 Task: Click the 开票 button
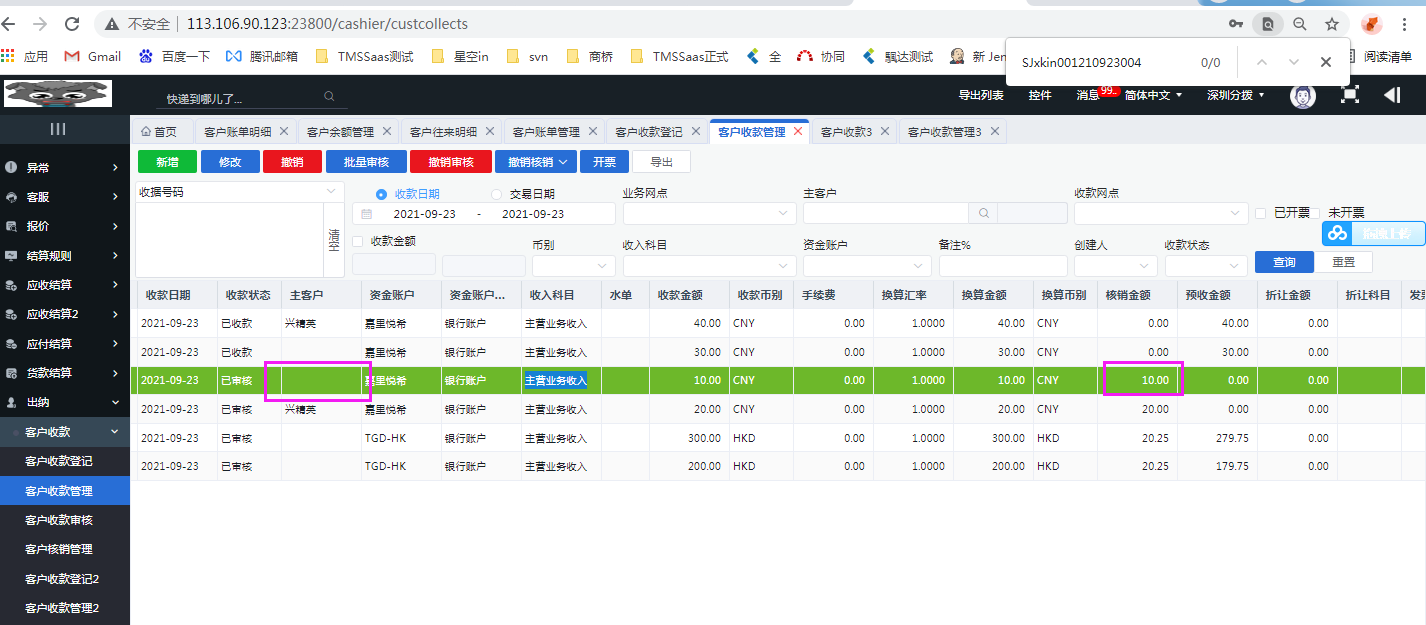tap(605, 162)
